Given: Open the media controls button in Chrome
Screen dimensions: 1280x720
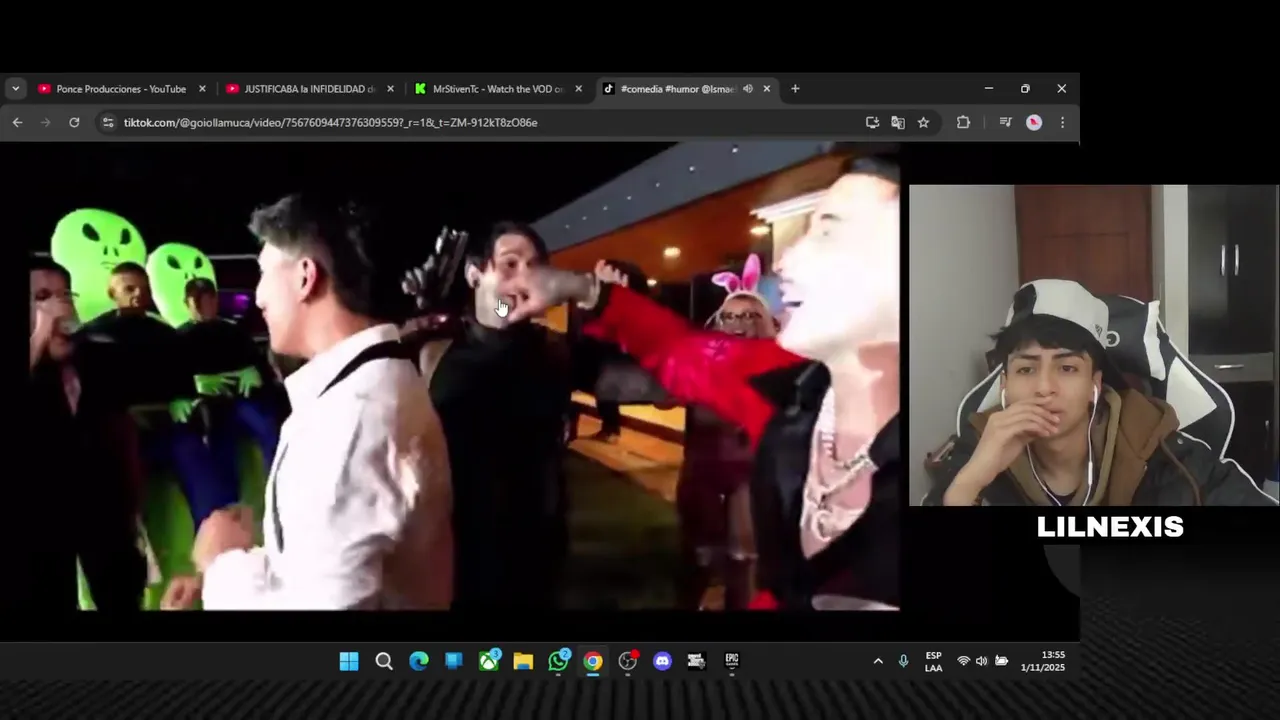Looking at the screenshot, I should click(x=1005, y=122).
